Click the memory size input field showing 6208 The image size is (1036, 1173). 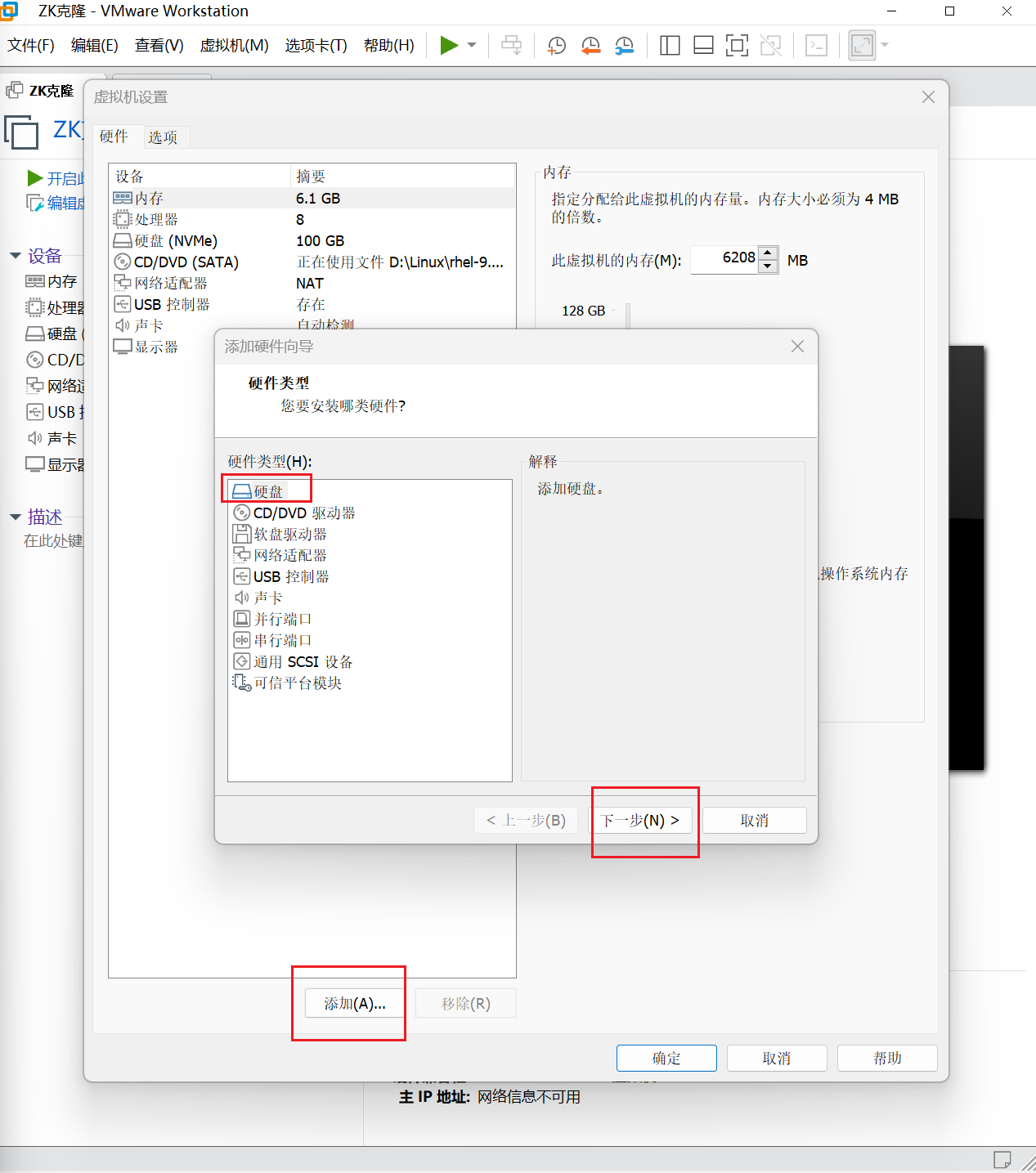tap(724, 260)
